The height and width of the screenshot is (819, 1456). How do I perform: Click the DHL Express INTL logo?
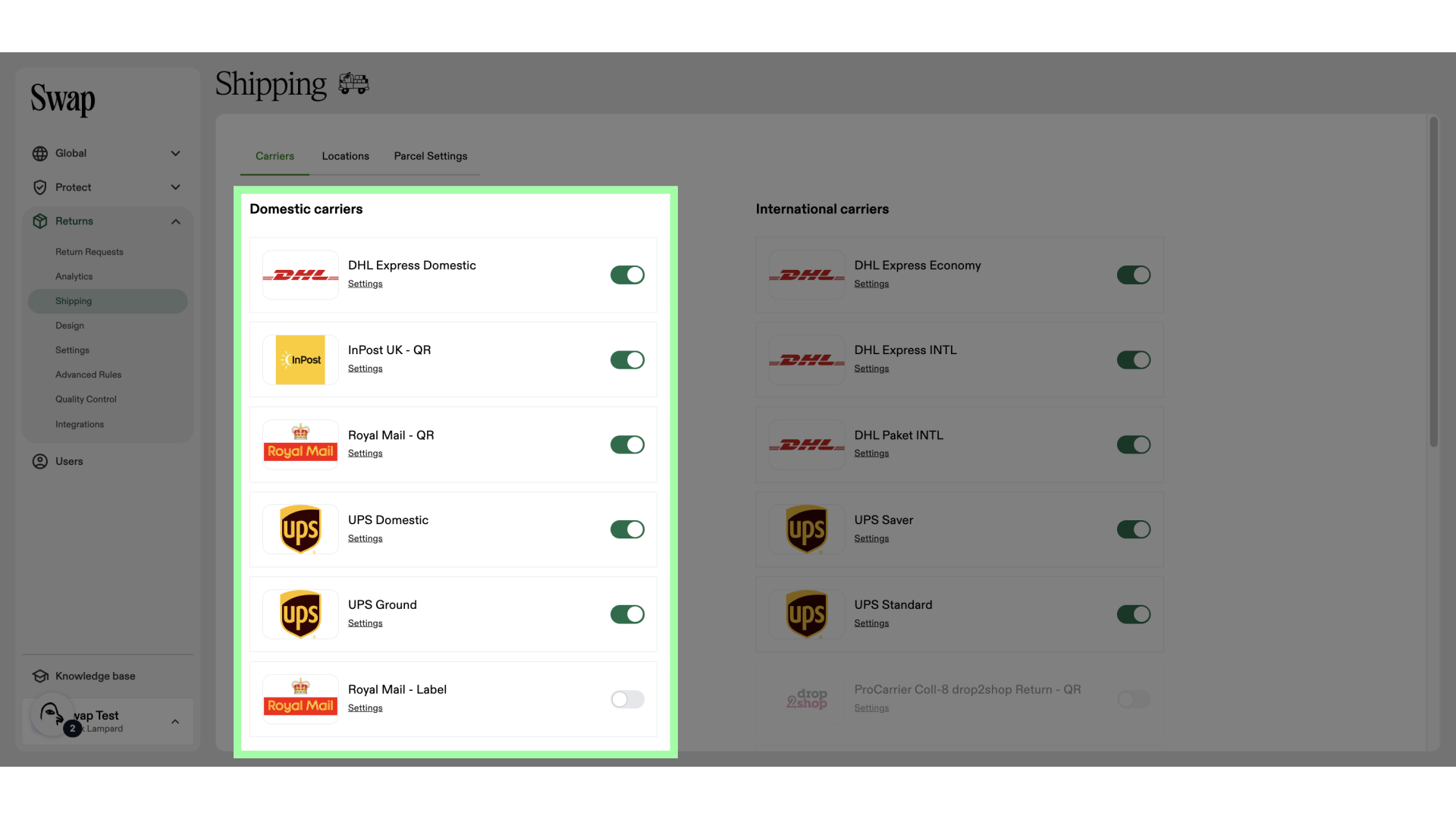807,359
